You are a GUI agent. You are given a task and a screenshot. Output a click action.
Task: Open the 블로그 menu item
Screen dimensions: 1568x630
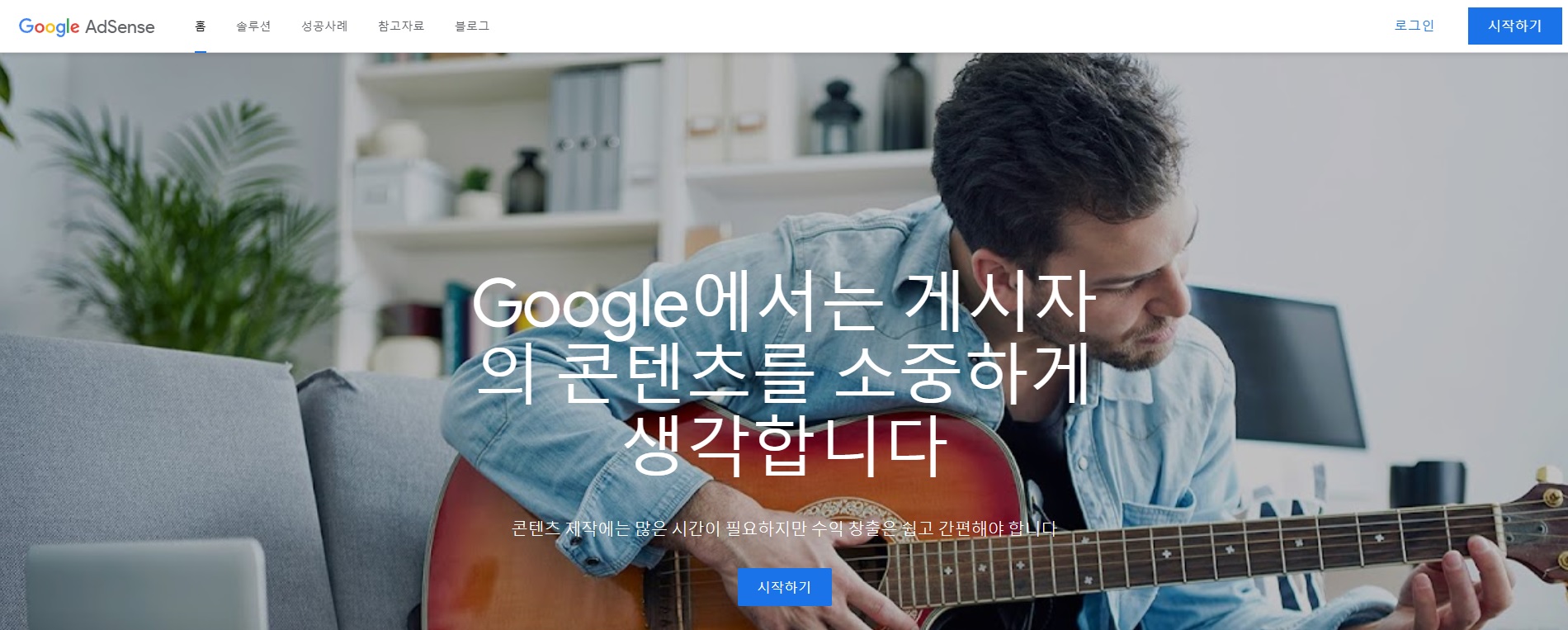[x=472, y=26]
